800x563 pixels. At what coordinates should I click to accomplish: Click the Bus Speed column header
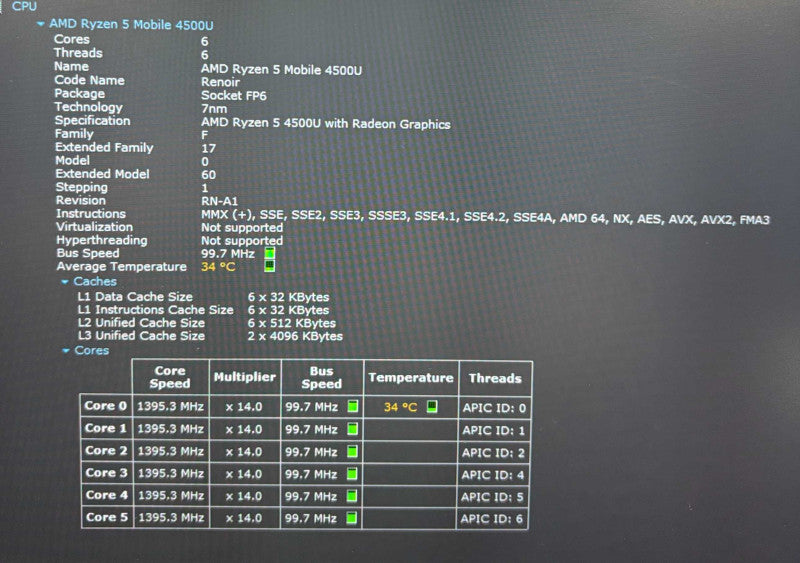[x=322, y=378]
